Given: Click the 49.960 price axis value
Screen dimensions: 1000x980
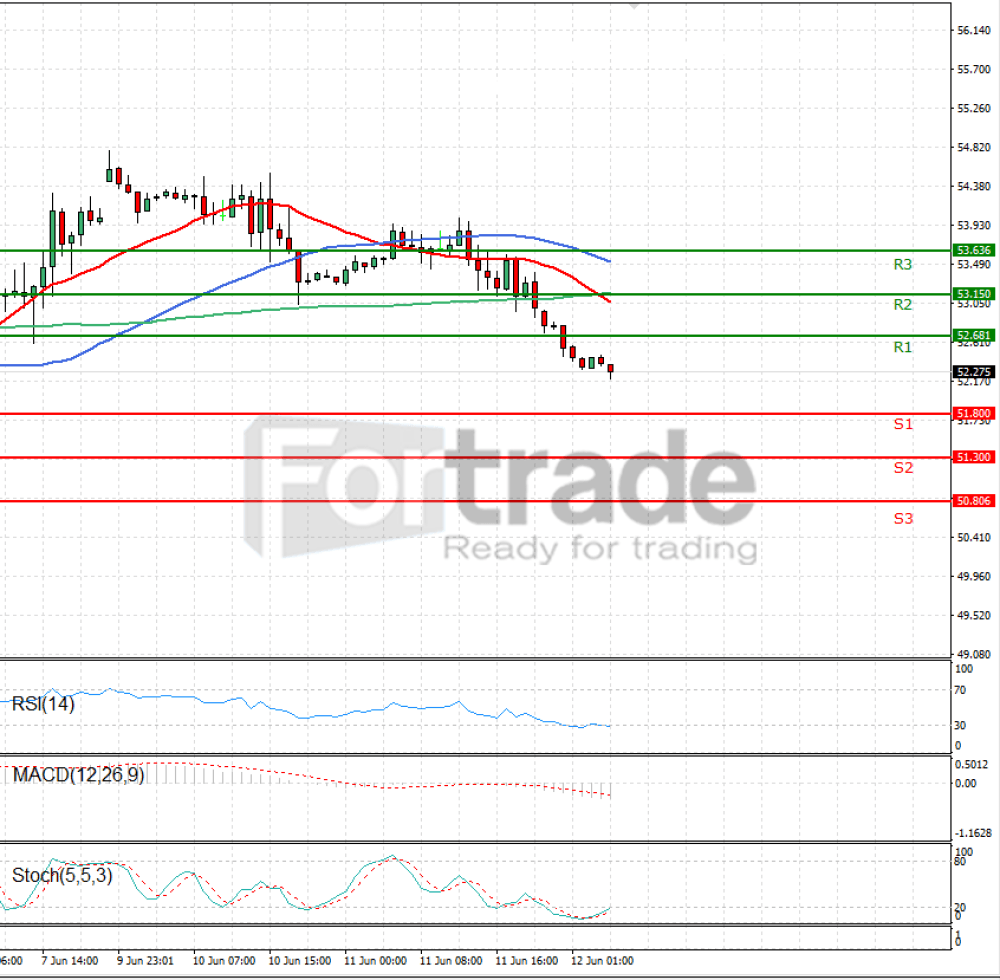Looking at the screenshot, I should 974,576.
